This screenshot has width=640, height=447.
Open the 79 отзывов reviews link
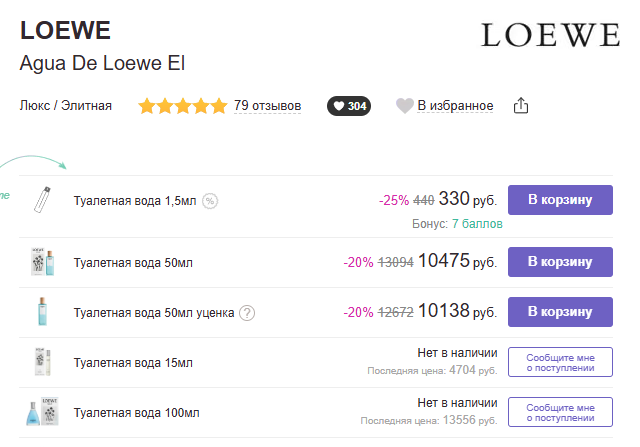(x=267, y=106)
